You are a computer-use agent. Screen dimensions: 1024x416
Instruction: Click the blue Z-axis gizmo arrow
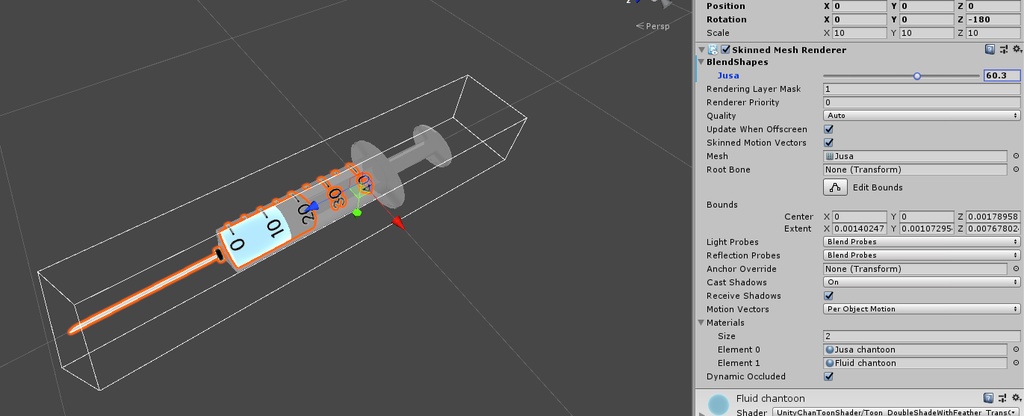(313, 206)
